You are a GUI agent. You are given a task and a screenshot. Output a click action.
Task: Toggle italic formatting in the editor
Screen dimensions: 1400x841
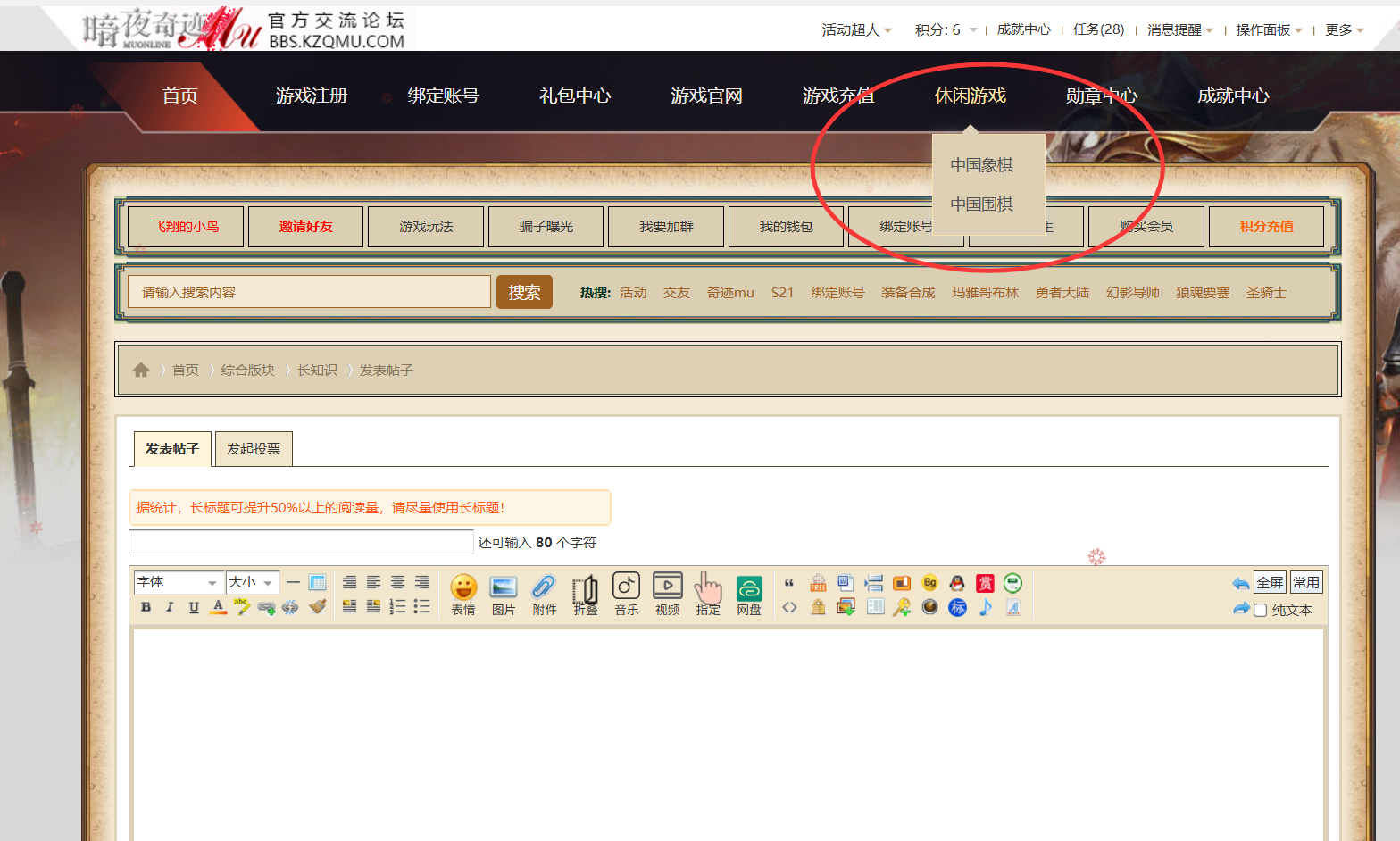(170, 607)
